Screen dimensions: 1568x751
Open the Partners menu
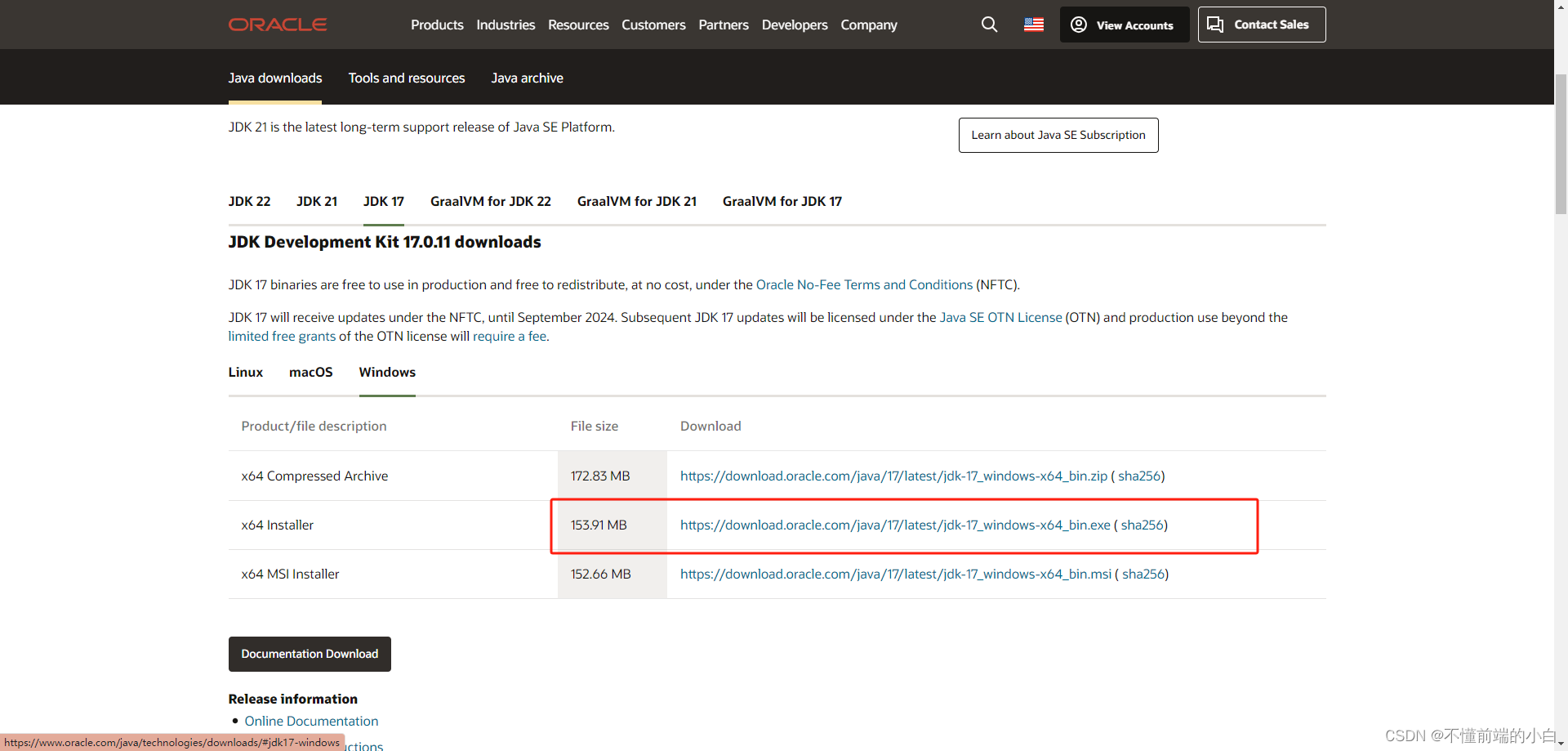point(724,25)
